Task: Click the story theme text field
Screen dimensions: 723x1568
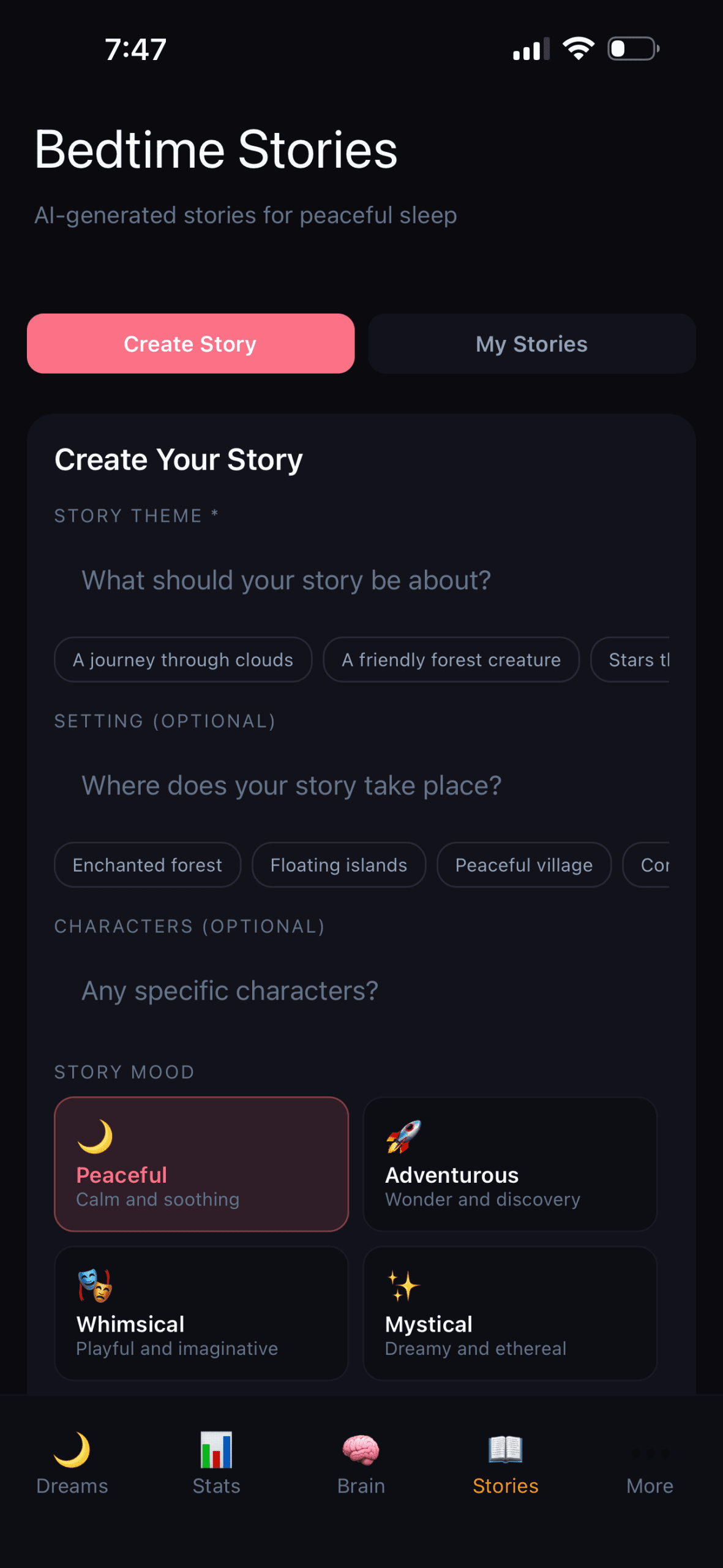Action: (361, 580)
